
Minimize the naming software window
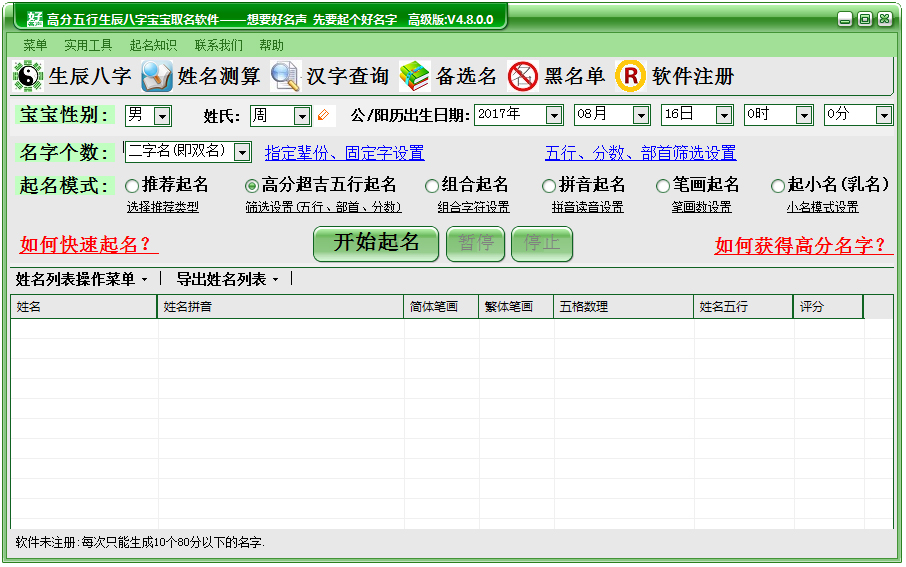coord(845,19)
